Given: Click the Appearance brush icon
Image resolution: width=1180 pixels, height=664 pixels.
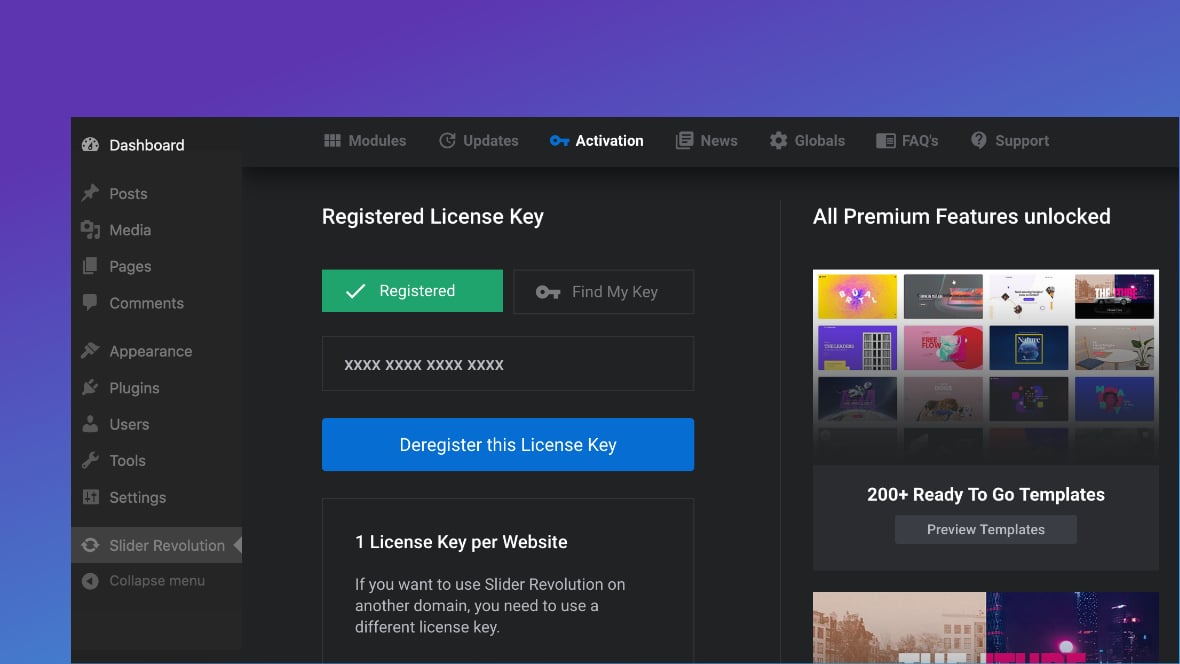Looking at the screenshot, I should coord(90,351).
